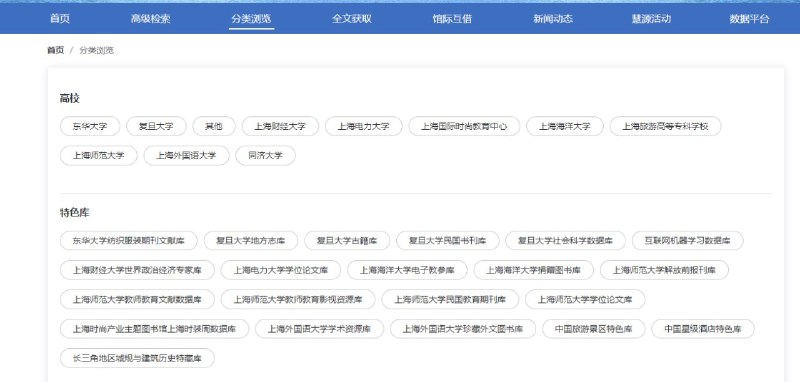The width and height of the screenshot is (800, 382).
Task: Open 复旦大学地方志库 collection
Action: 251,241
